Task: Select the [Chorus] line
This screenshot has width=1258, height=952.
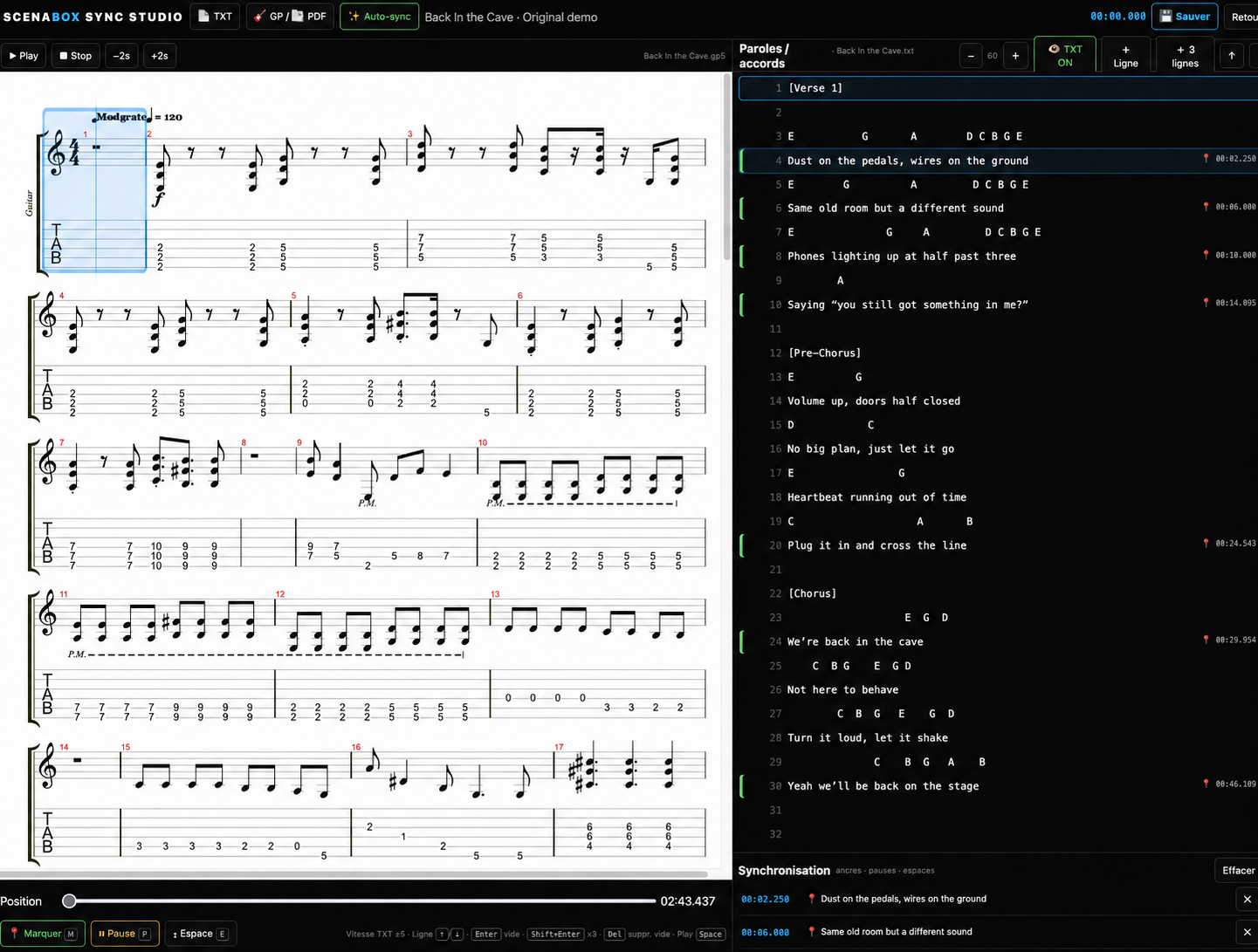Action: tap(998, 593)
